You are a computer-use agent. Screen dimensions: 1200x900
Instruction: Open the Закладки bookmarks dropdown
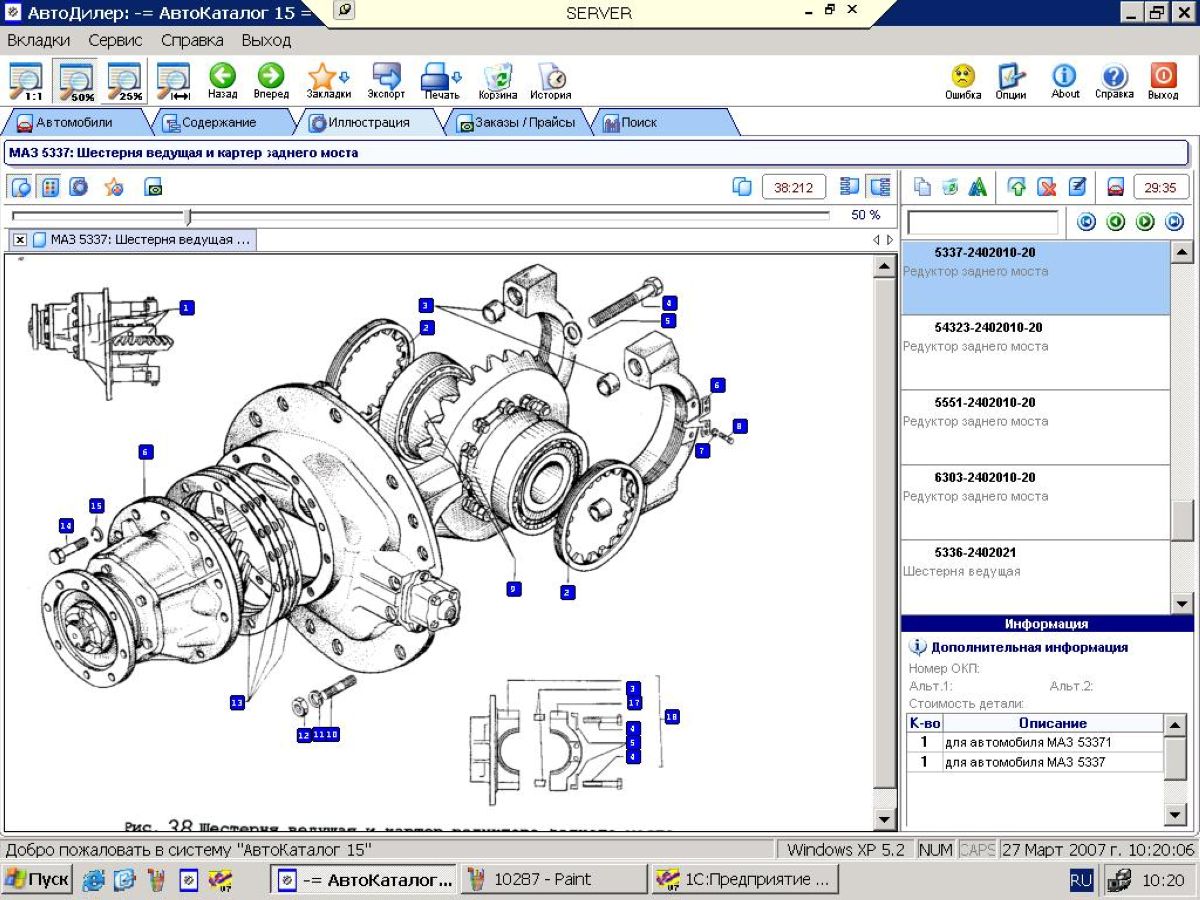328,82
